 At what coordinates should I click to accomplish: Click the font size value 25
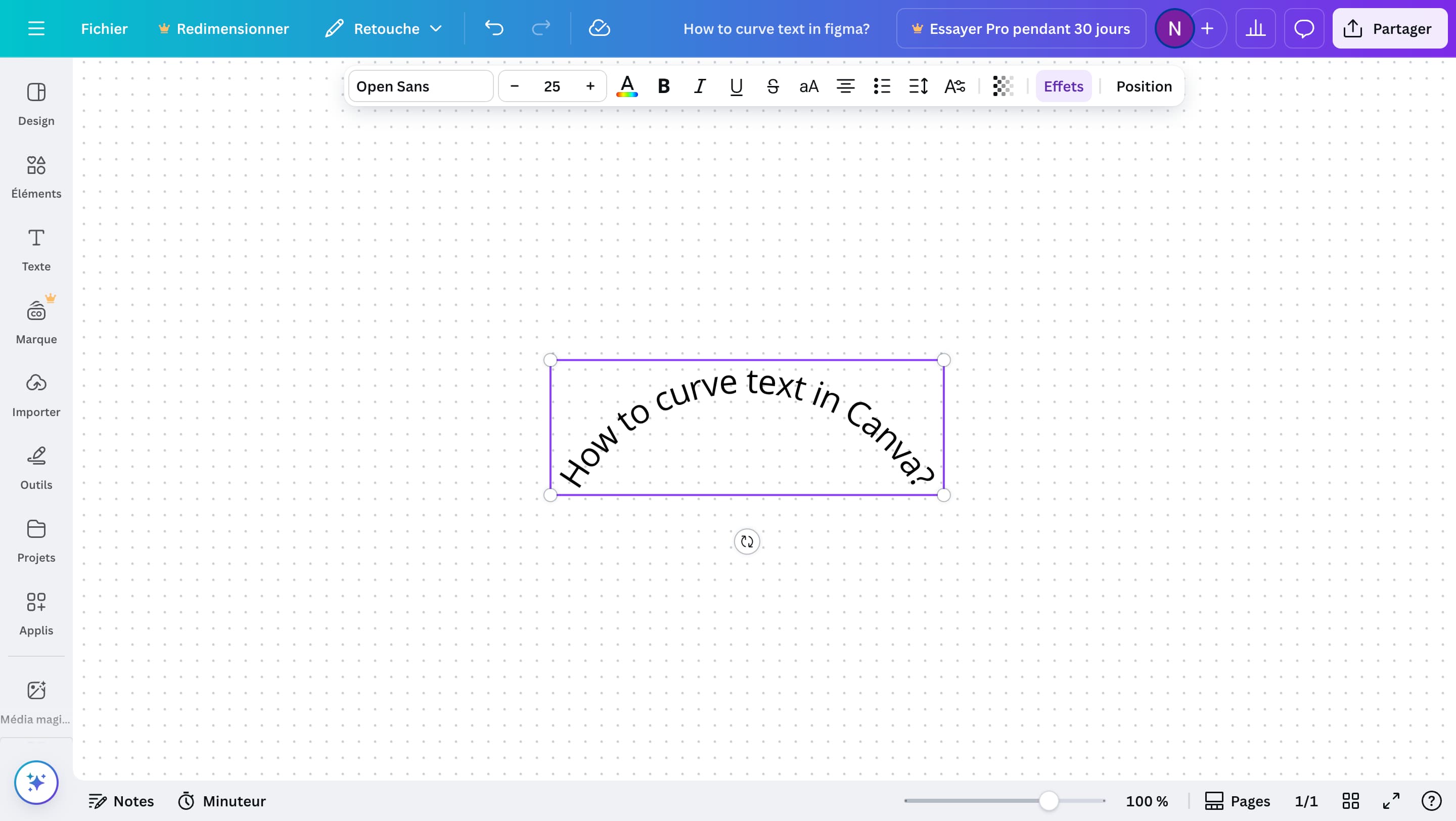(552, 86)
